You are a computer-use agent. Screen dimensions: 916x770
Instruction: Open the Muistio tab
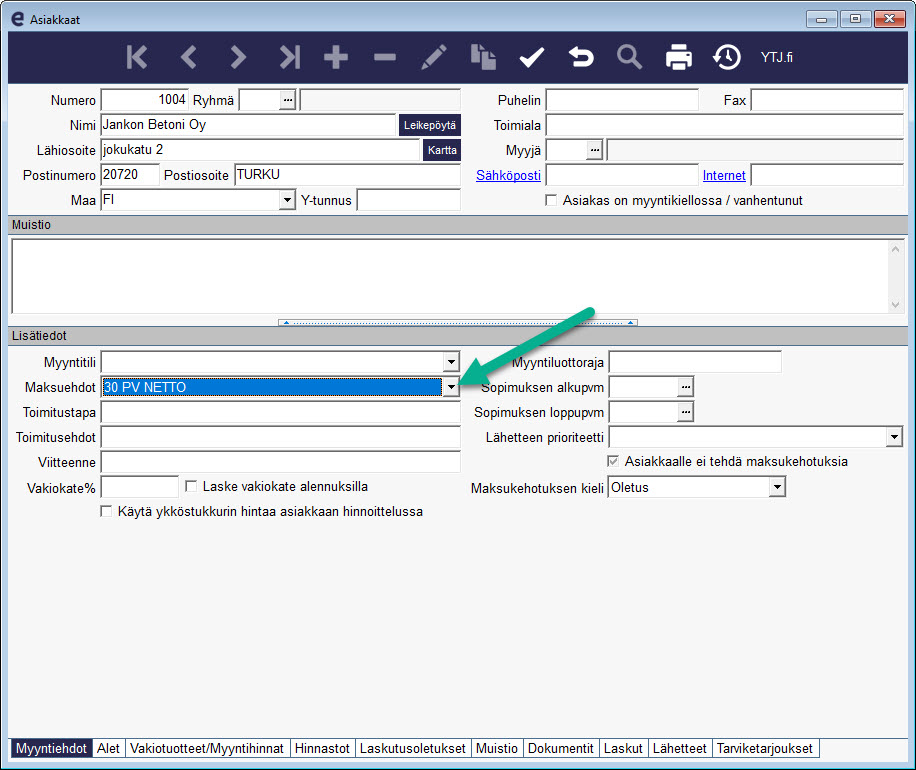[497, 748]
